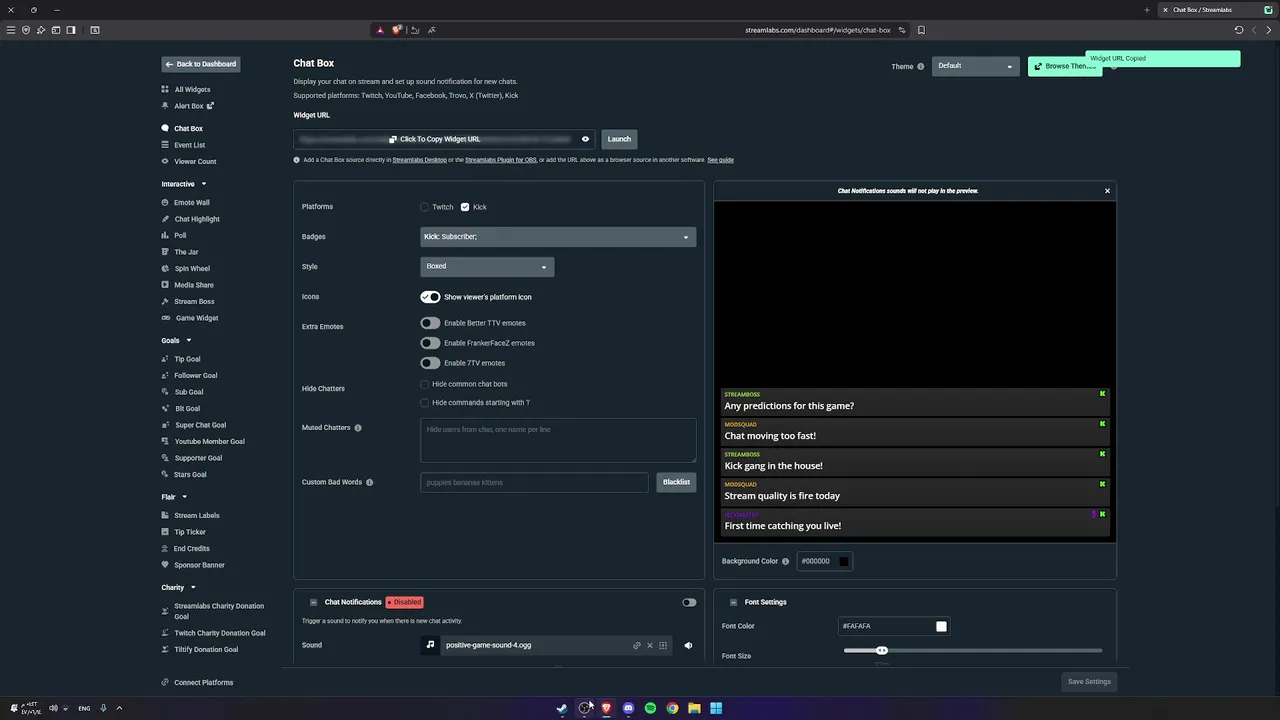Click the Save Settings button

pyautogui.click(x=1089, y=682)
